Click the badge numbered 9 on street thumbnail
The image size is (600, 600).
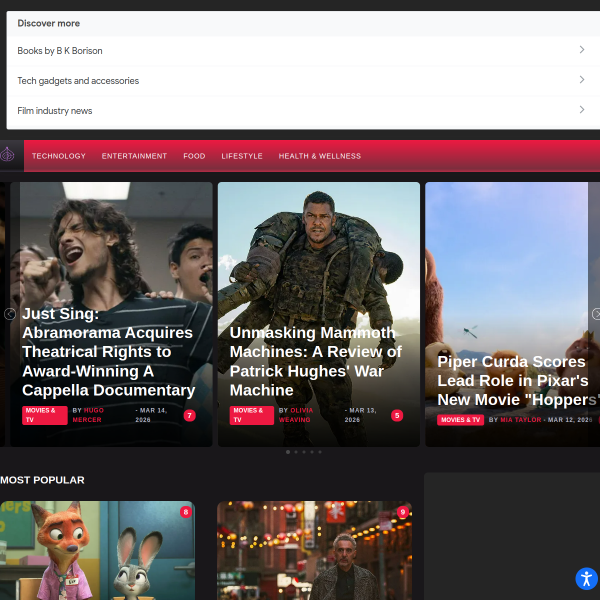(x=403, y=512)
